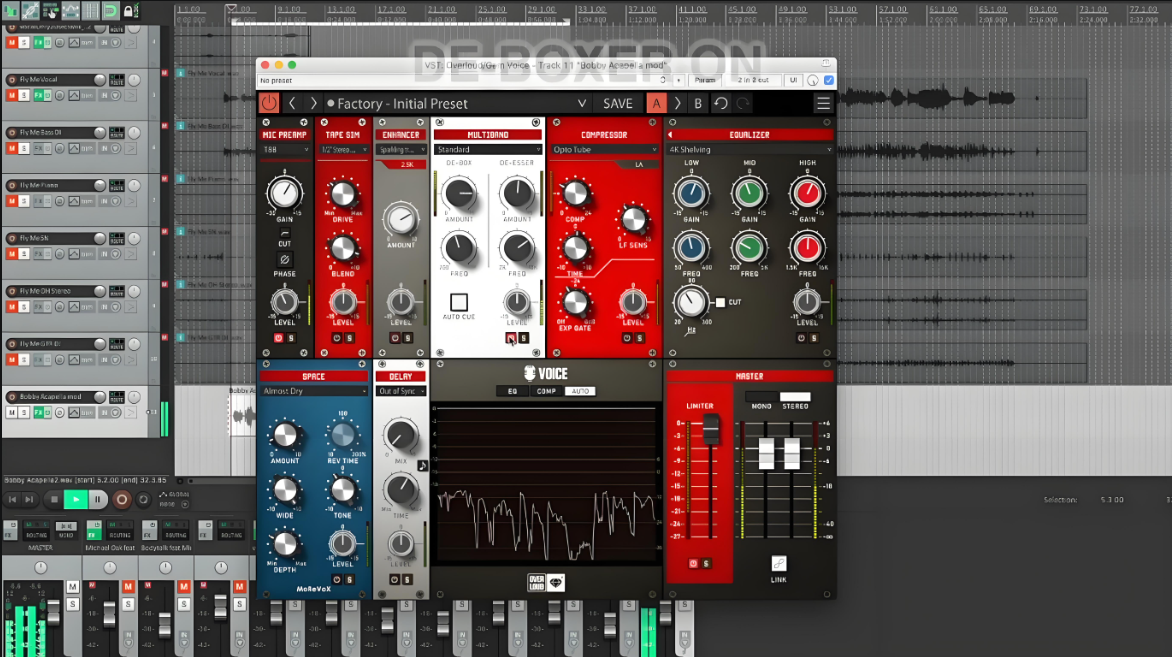Click the 2 in 2 out routing button
This screenshot has height=657, width=1172.
click(753, 80)
